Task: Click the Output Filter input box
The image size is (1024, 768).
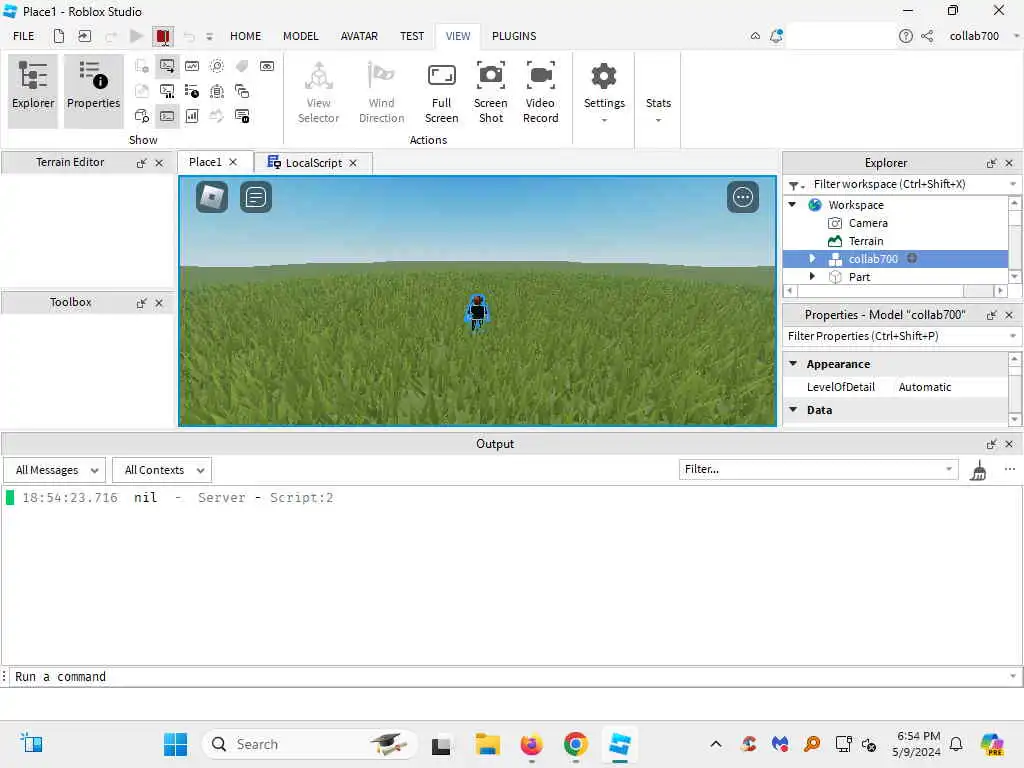Action: click(818, 469)
